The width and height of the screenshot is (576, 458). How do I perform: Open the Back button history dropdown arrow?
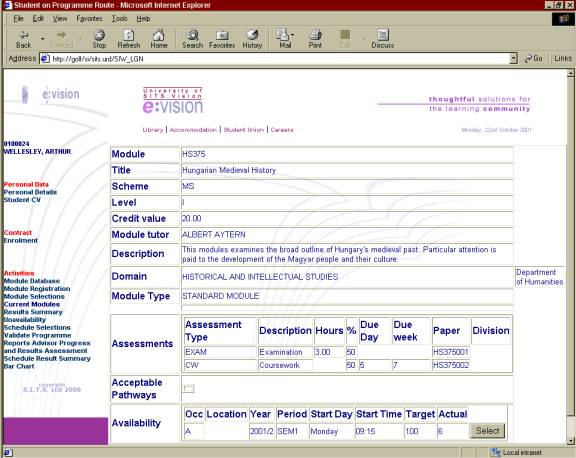coord(43,39)
